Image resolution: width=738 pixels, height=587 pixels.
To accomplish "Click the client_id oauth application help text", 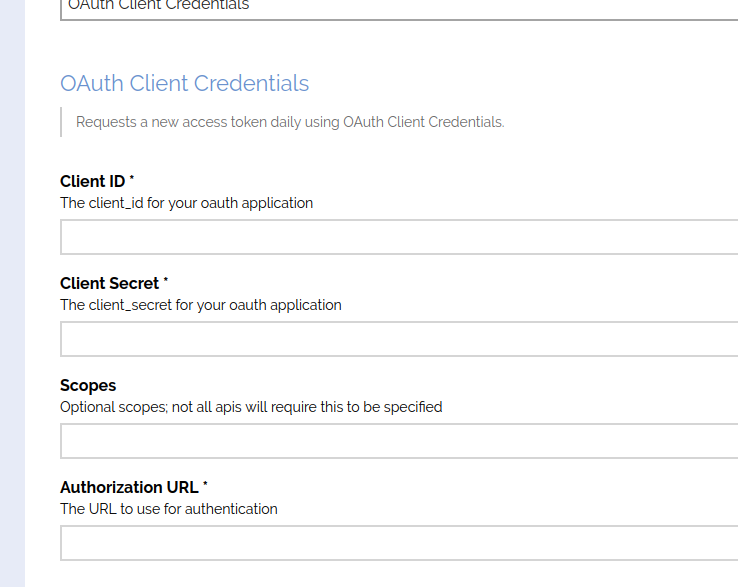I will tap(186, 203).
